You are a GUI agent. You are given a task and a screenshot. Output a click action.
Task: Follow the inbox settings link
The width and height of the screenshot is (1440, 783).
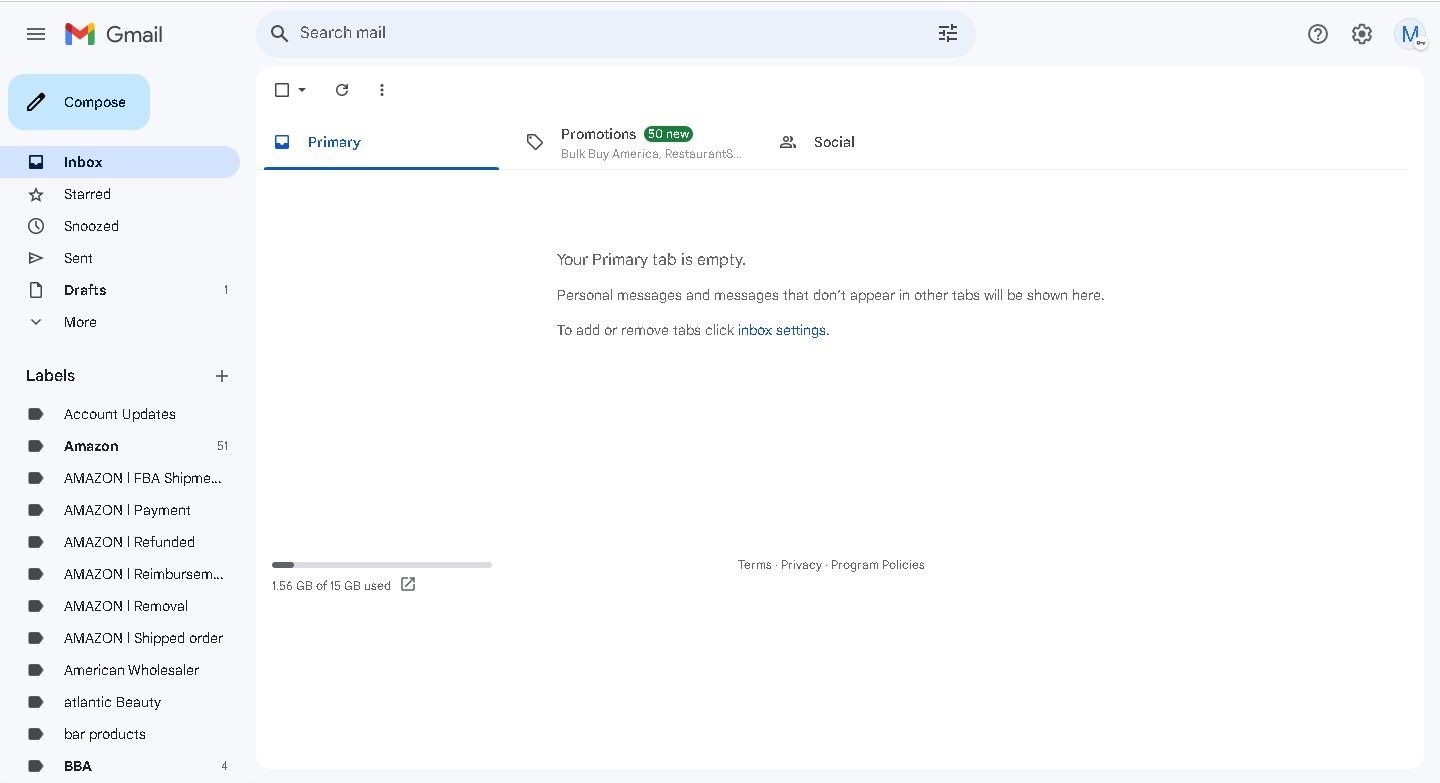pyautogui.click(x=782, y=330)
